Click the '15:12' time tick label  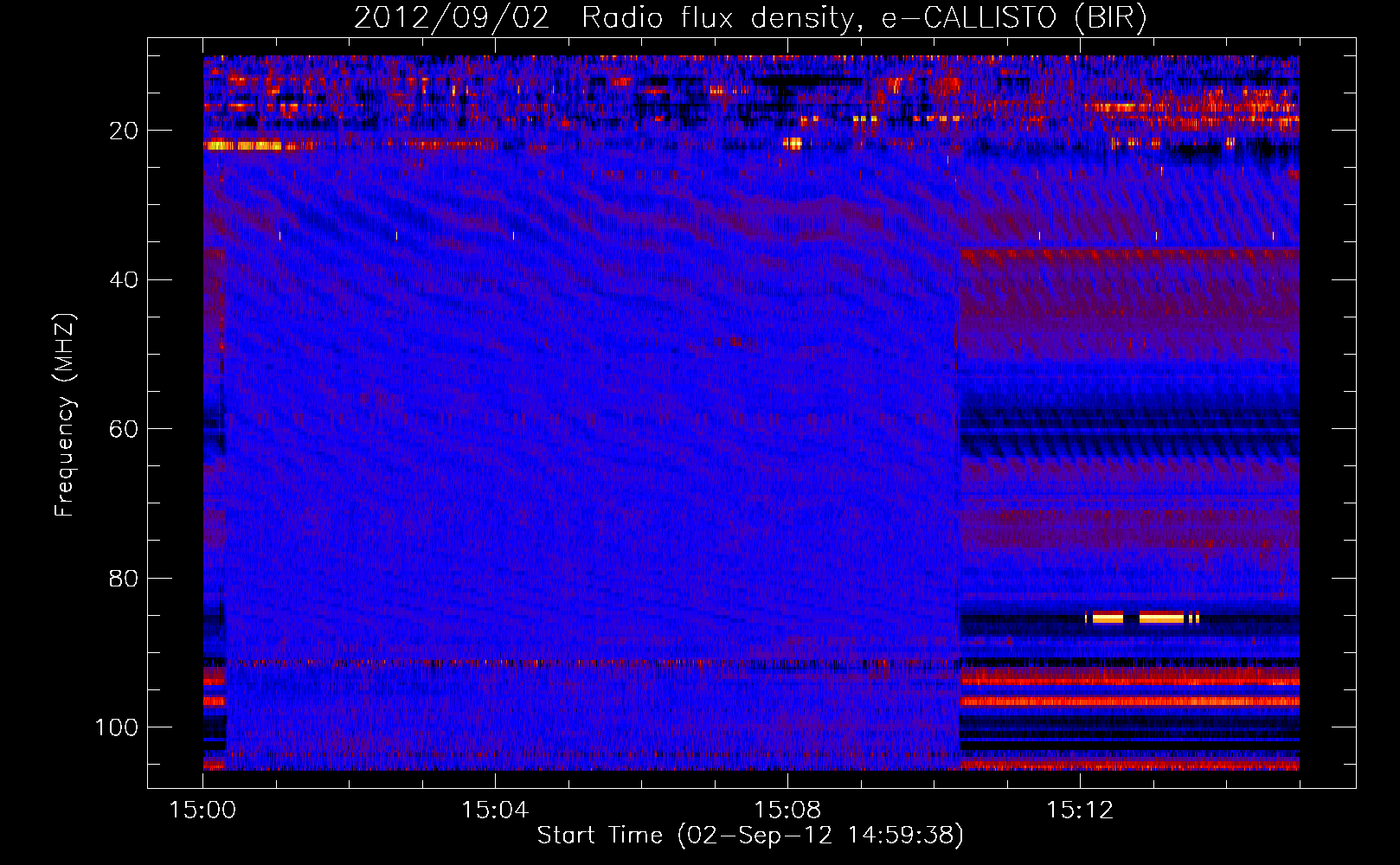tap(1080, 811)
